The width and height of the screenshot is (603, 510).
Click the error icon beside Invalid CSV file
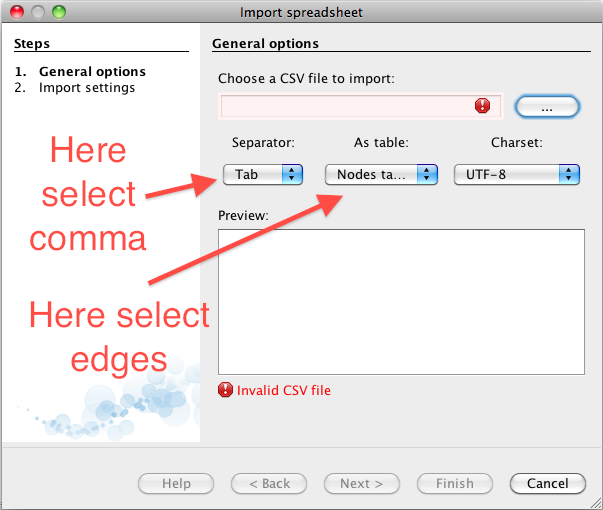(225, 390)
